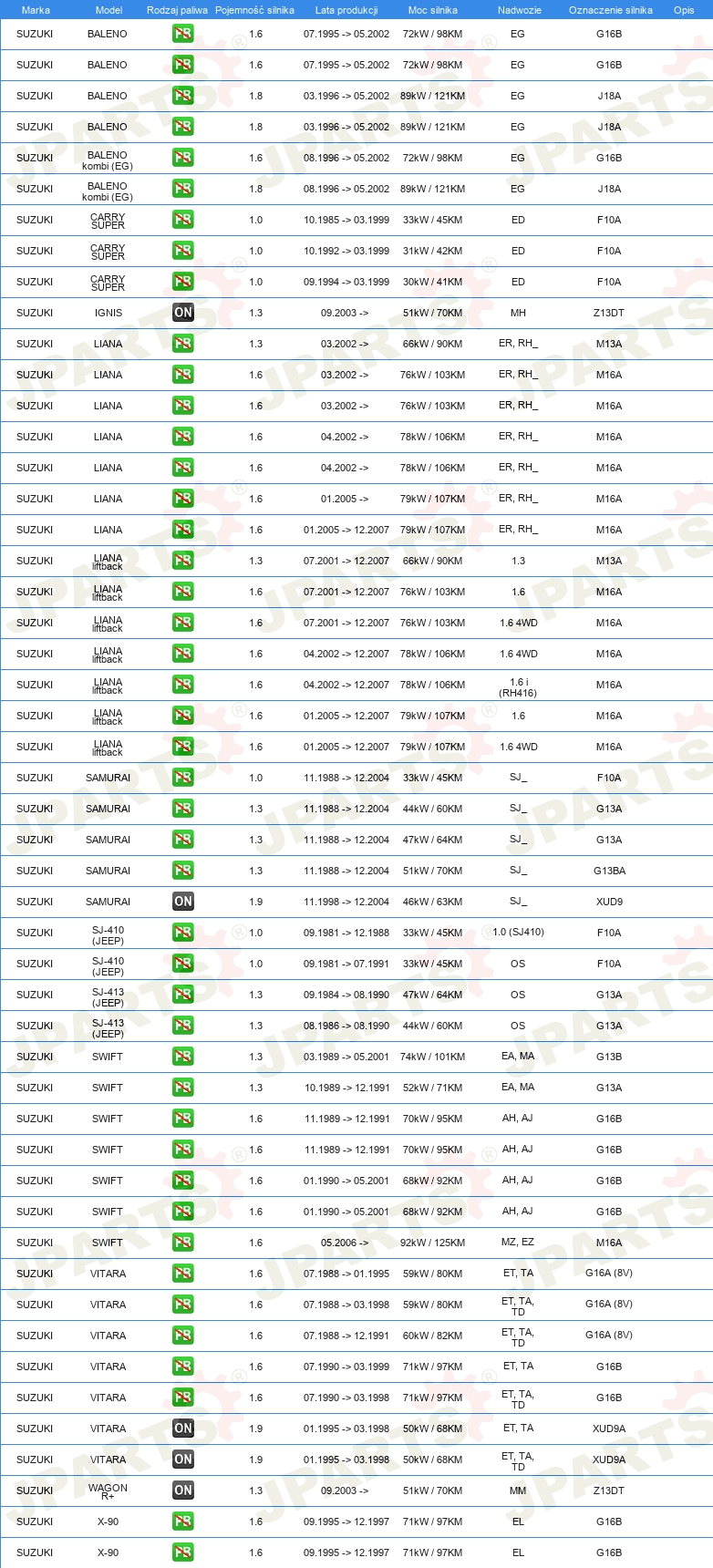Click the ON fuel icon in the WAGON R+ row
This screenshot has height=1568, width=713.
(x=183, y=1491)
